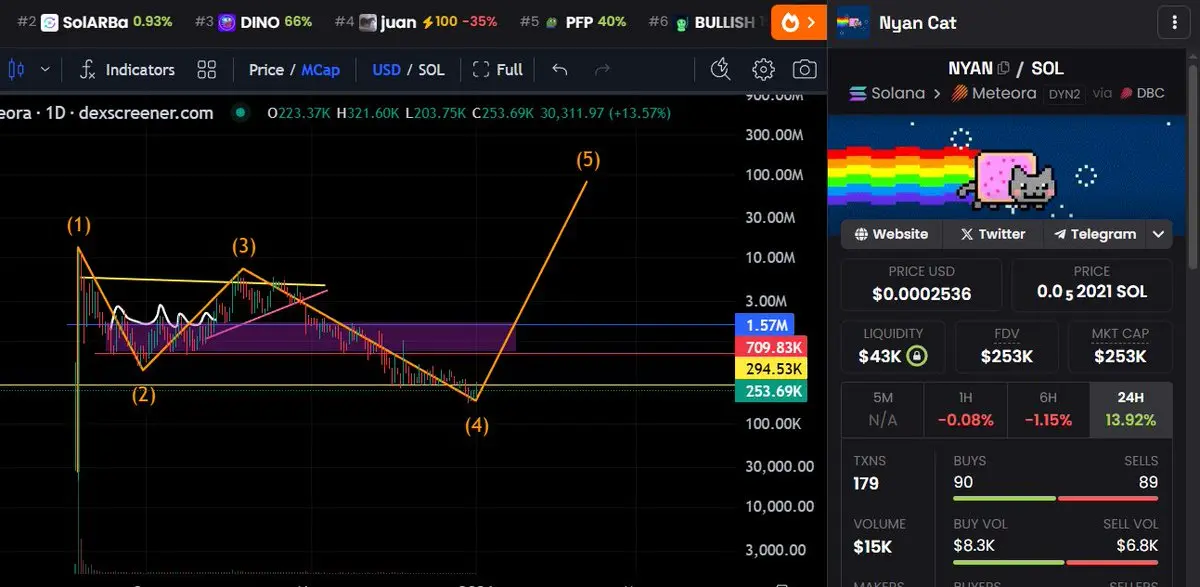
Task: Click the FDV $253K box
Action: [1007, 346]
